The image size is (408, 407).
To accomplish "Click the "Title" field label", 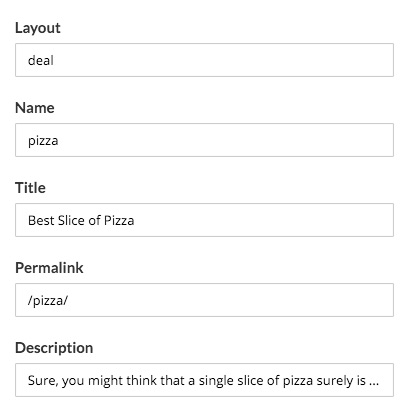I will coord(30,188).
